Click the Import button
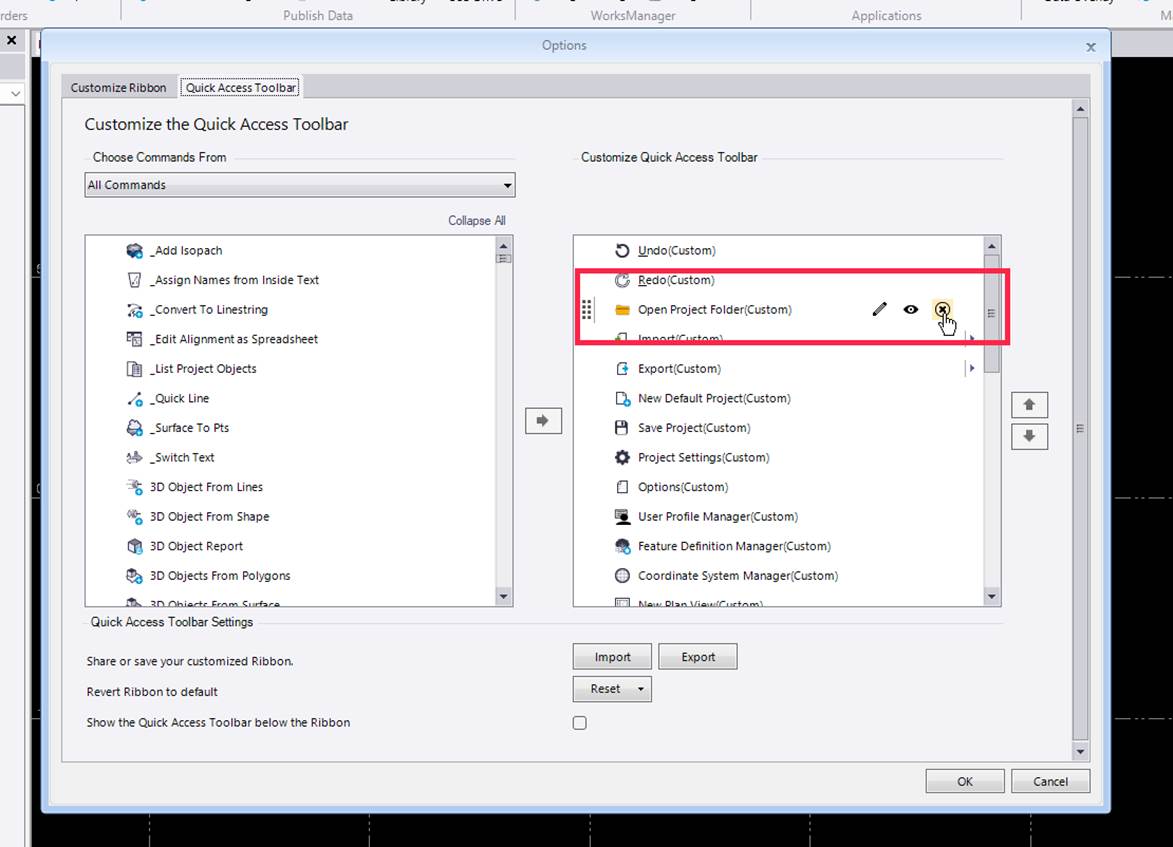 [x=613, y=657]
